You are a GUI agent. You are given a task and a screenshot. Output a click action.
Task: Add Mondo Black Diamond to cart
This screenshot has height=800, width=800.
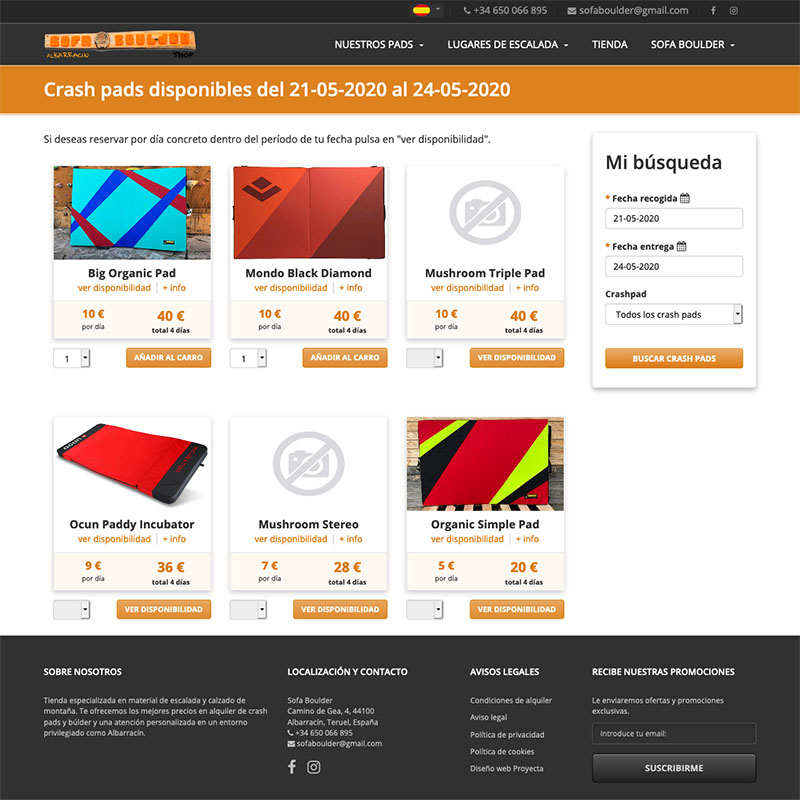(x=345, y=358)
